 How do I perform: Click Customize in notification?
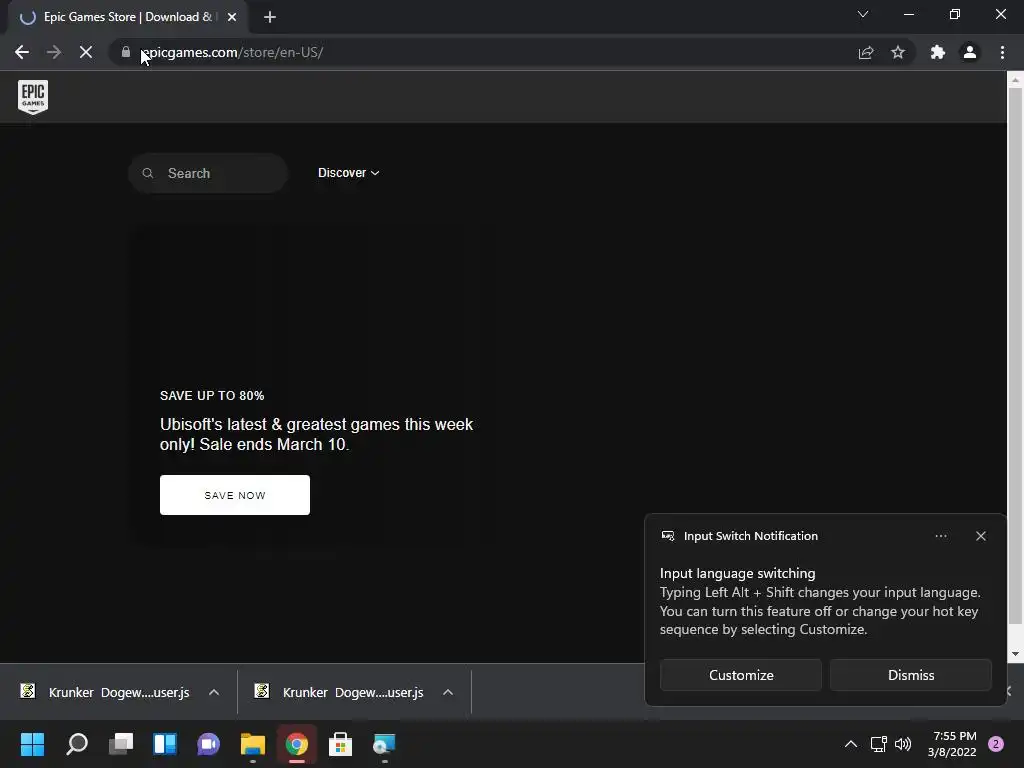741,675
